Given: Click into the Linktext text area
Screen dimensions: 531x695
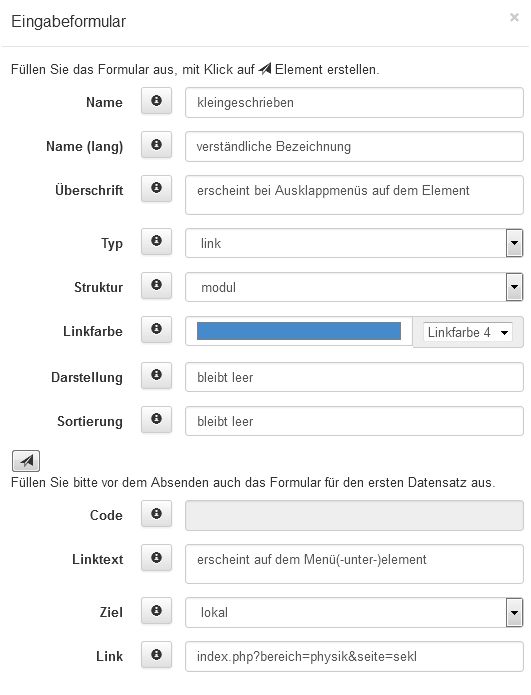Looking at the screenshot, I should pos(354,564).
